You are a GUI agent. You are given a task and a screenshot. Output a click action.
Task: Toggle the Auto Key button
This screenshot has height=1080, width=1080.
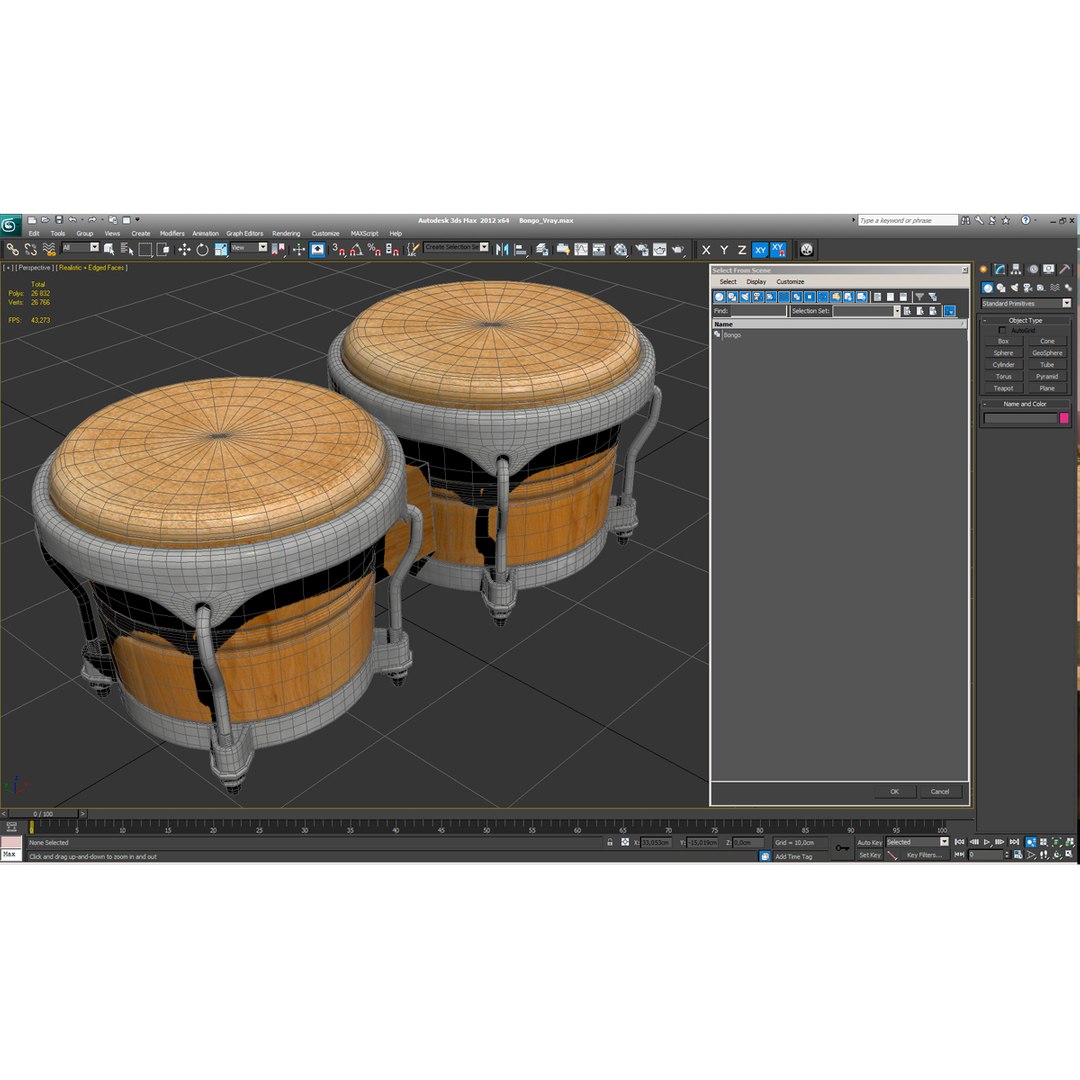tap(869, 842)
